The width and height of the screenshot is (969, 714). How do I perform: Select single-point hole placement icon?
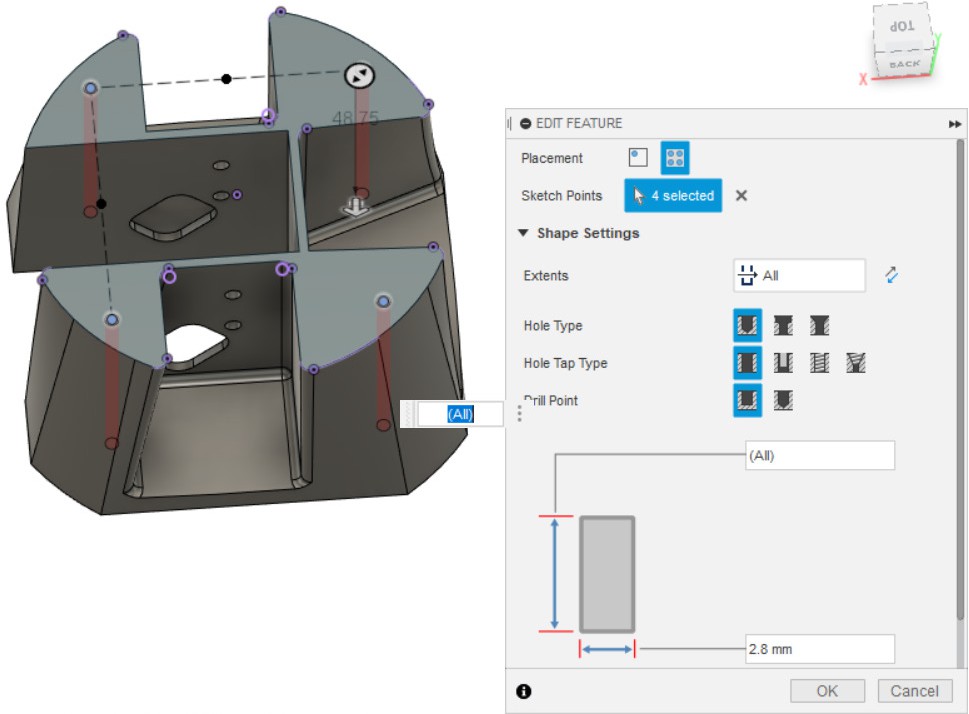click(637, 158)
